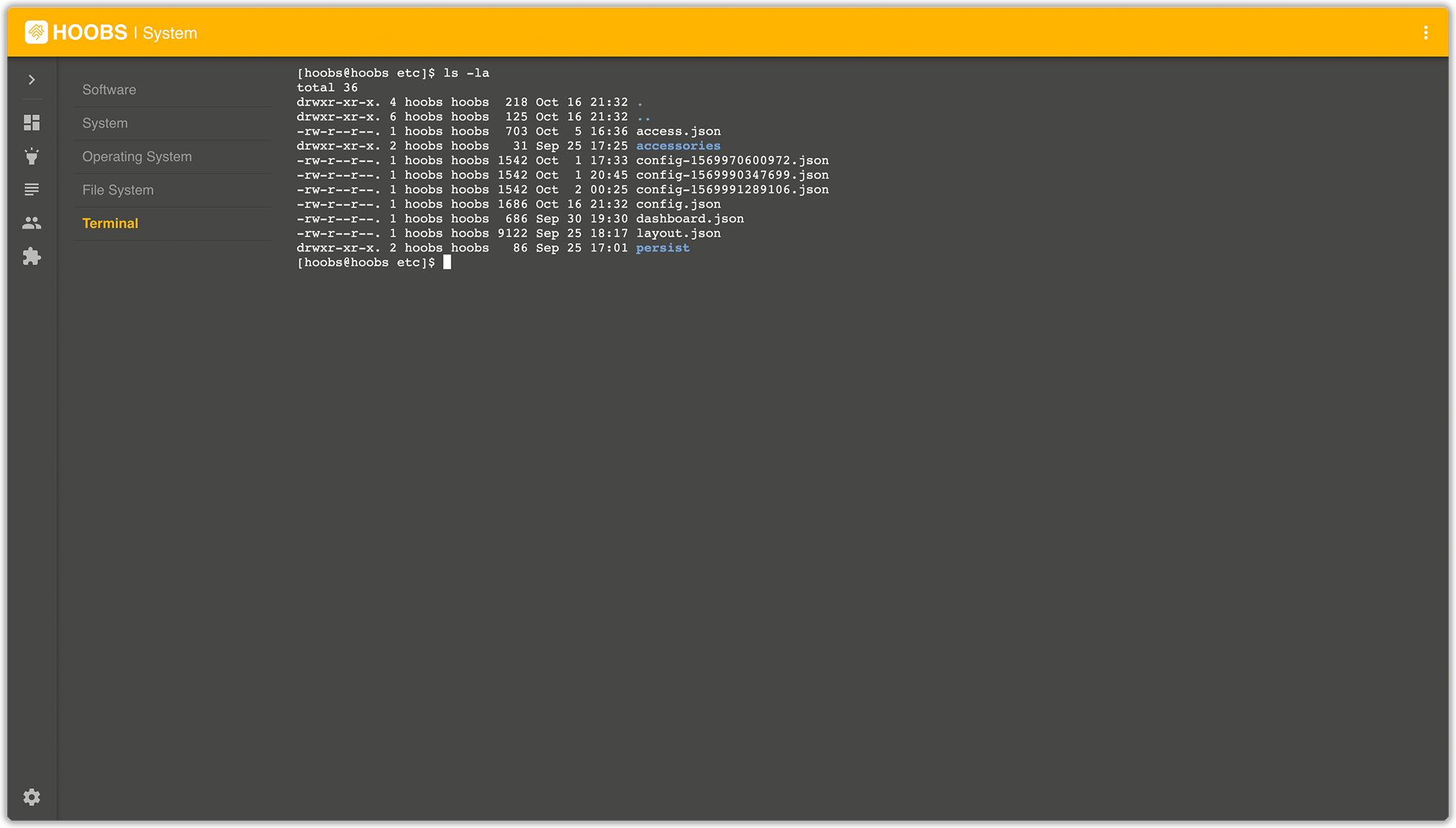
Task: Open the Plugins puzzle piece icon
Action: click(32, 257)
